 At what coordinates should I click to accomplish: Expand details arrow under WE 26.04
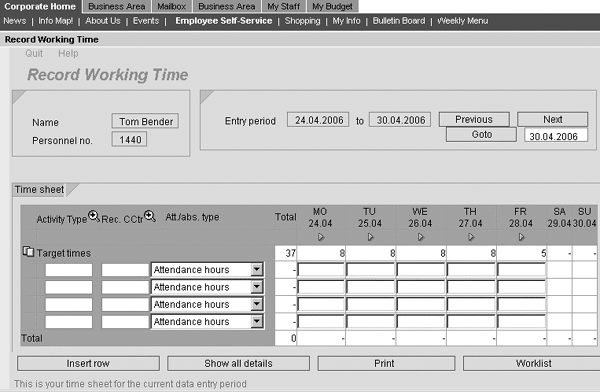click(421, 237)
